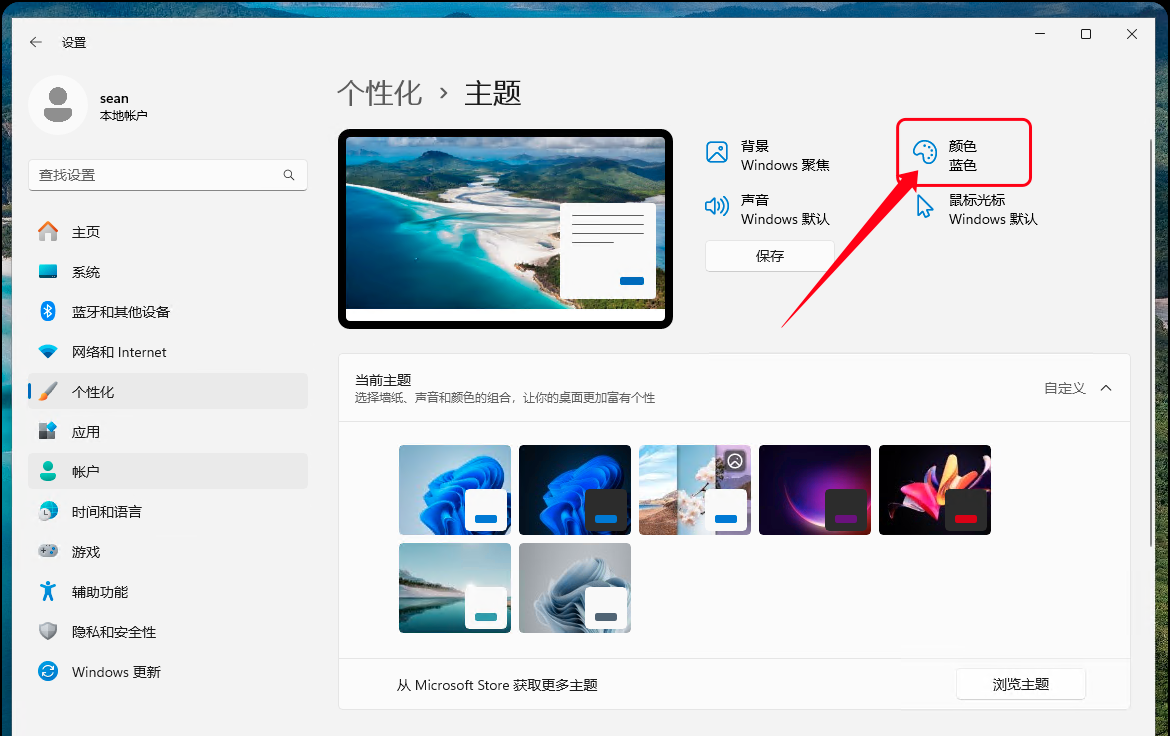Click the accessibility person icon for 辅助功能

(x=48, y=591)
